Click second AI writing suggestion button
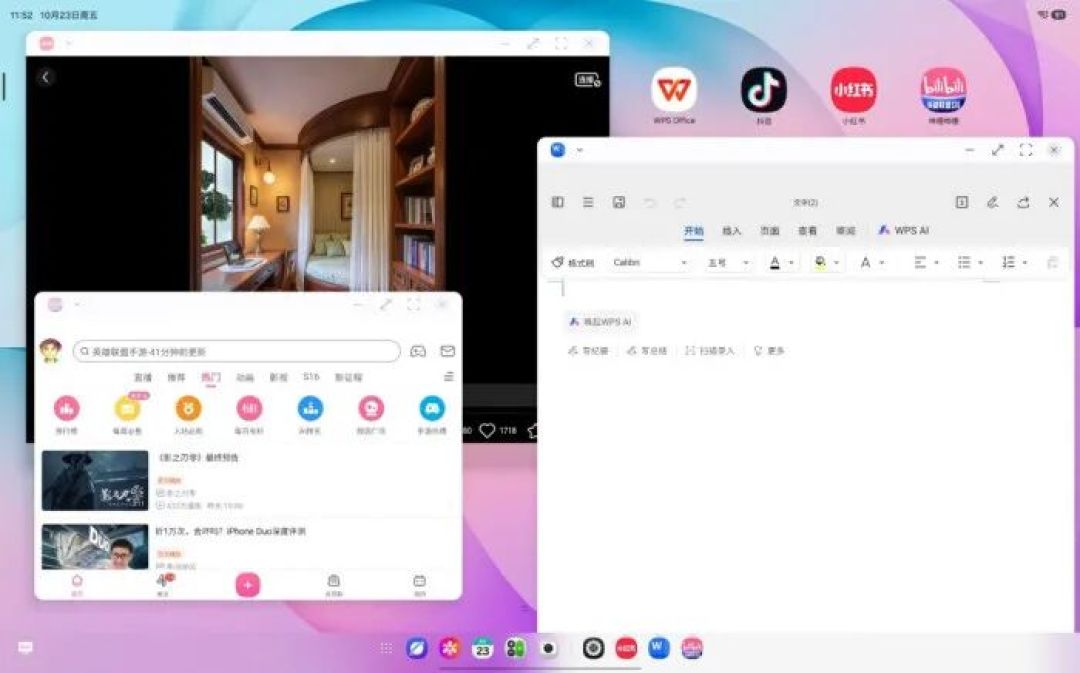 click(x=647, y=351)
